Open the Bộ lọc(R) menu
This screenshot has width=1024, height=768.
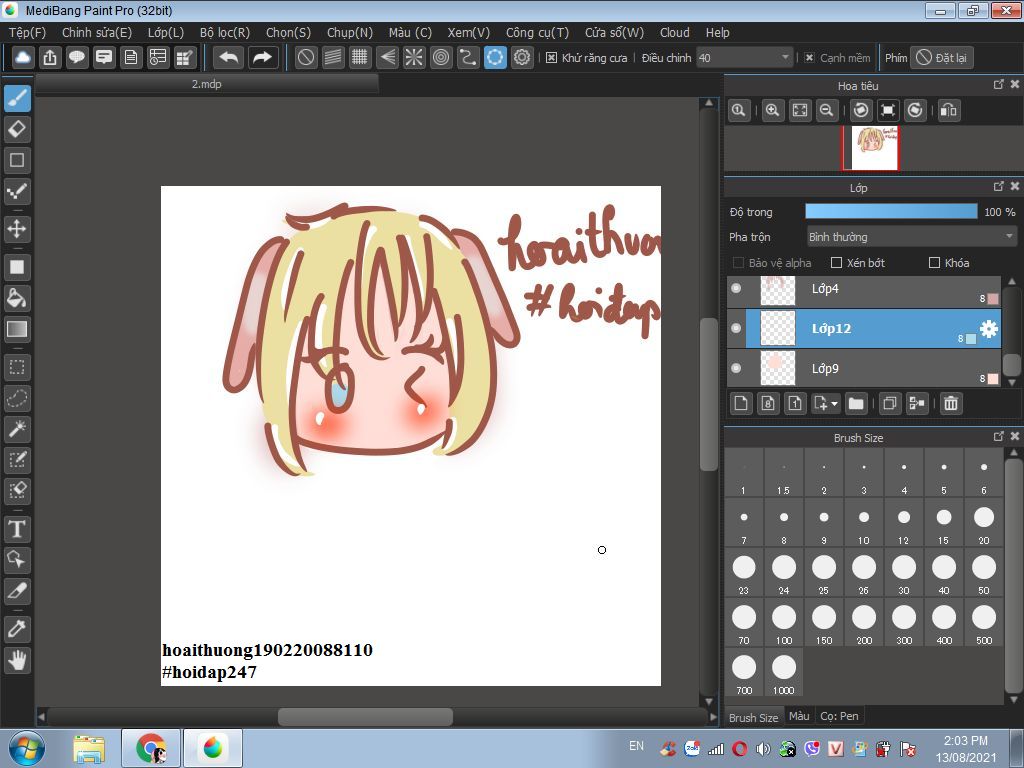tap(224, 32)
